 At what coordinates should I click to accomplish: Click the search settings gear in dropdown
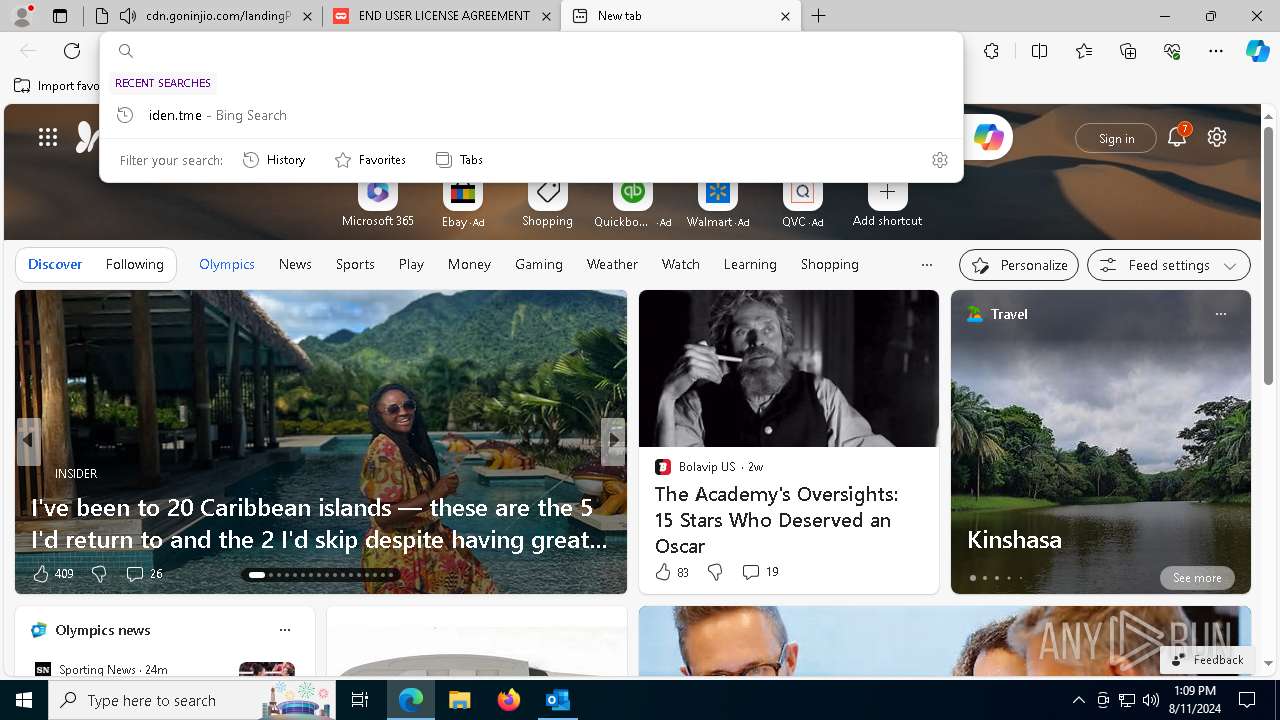(x=940, y=160)
